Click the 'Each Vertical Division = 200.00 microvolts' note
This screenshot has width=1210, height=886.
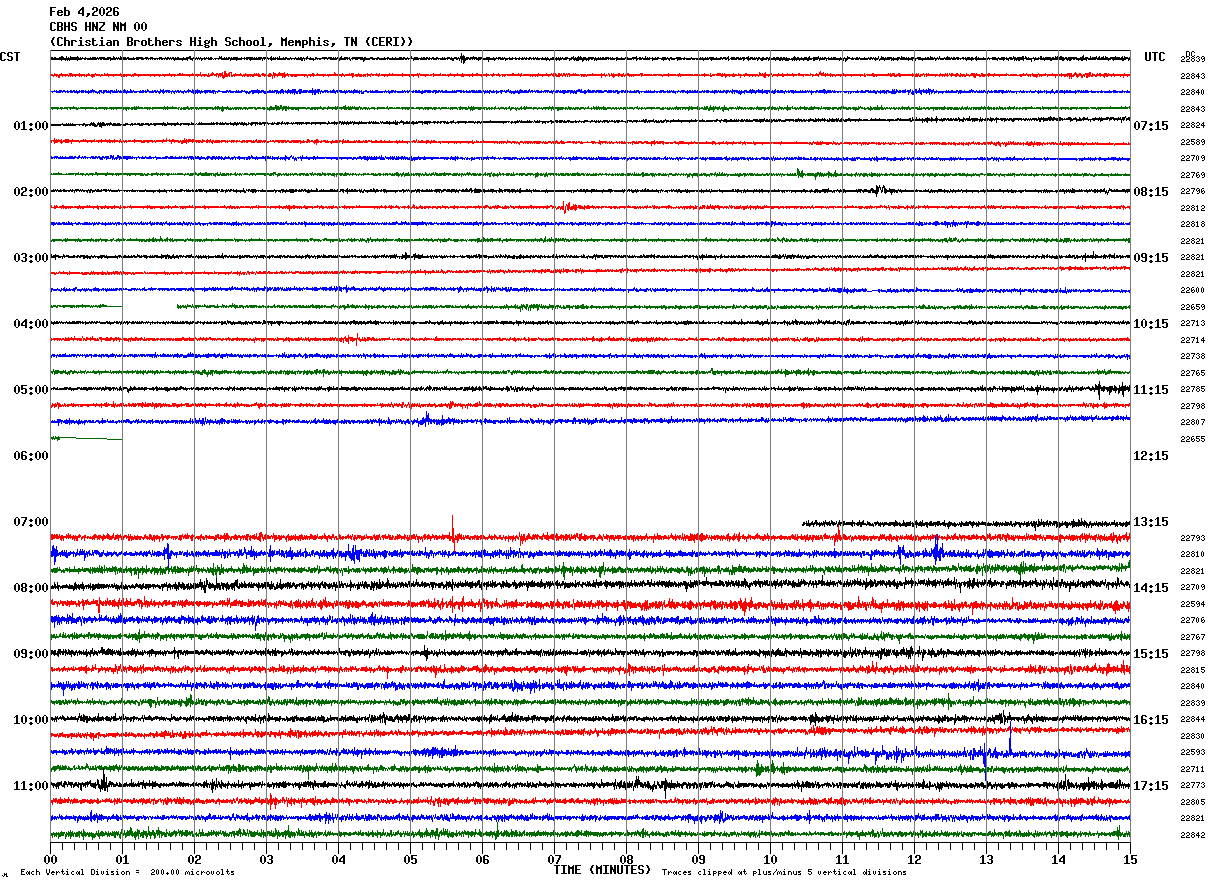pos(128,873)
